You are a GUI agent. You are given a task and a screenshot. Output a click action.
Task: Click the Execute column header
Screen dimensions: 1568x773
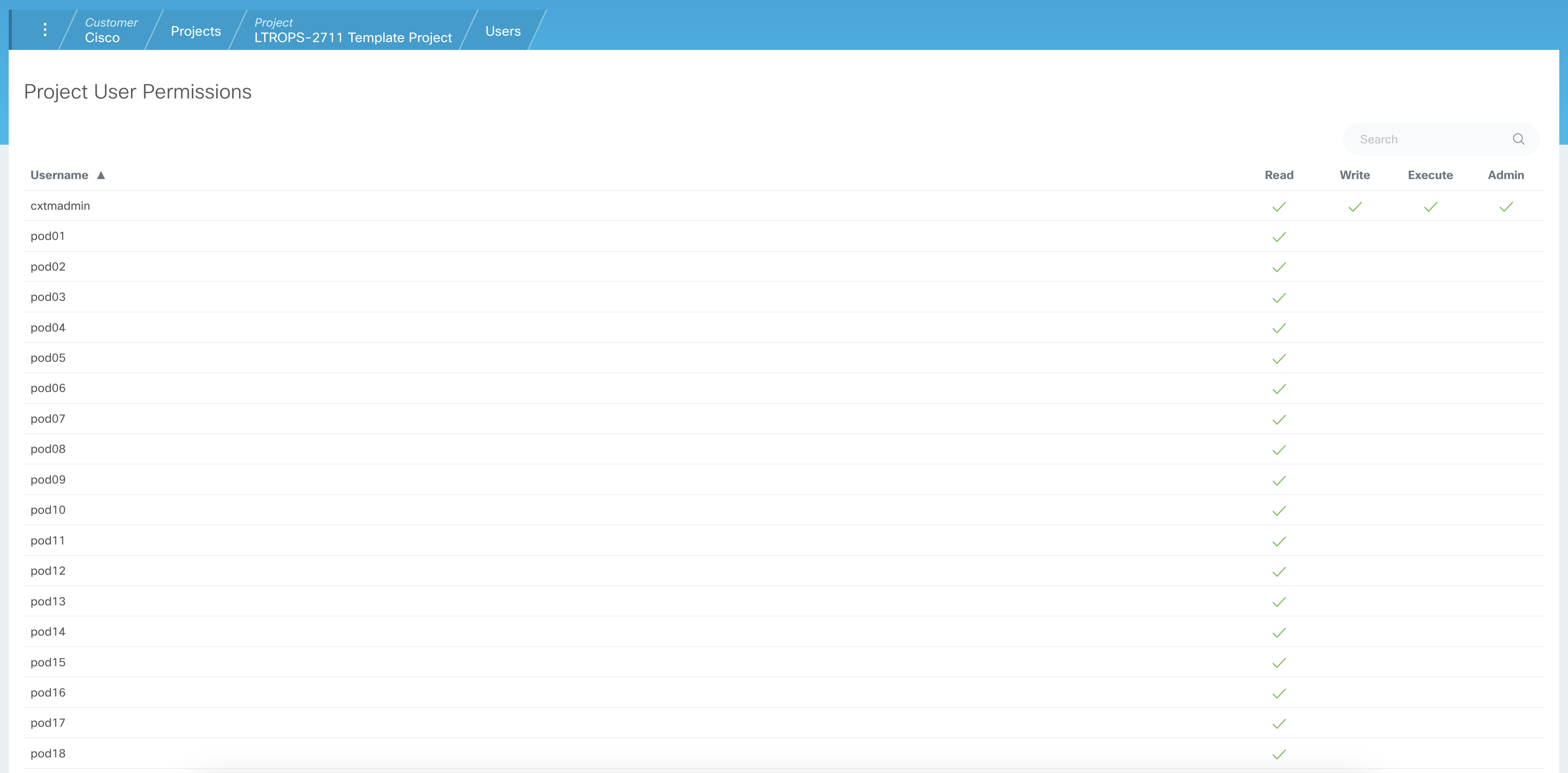pos(1431,175)
